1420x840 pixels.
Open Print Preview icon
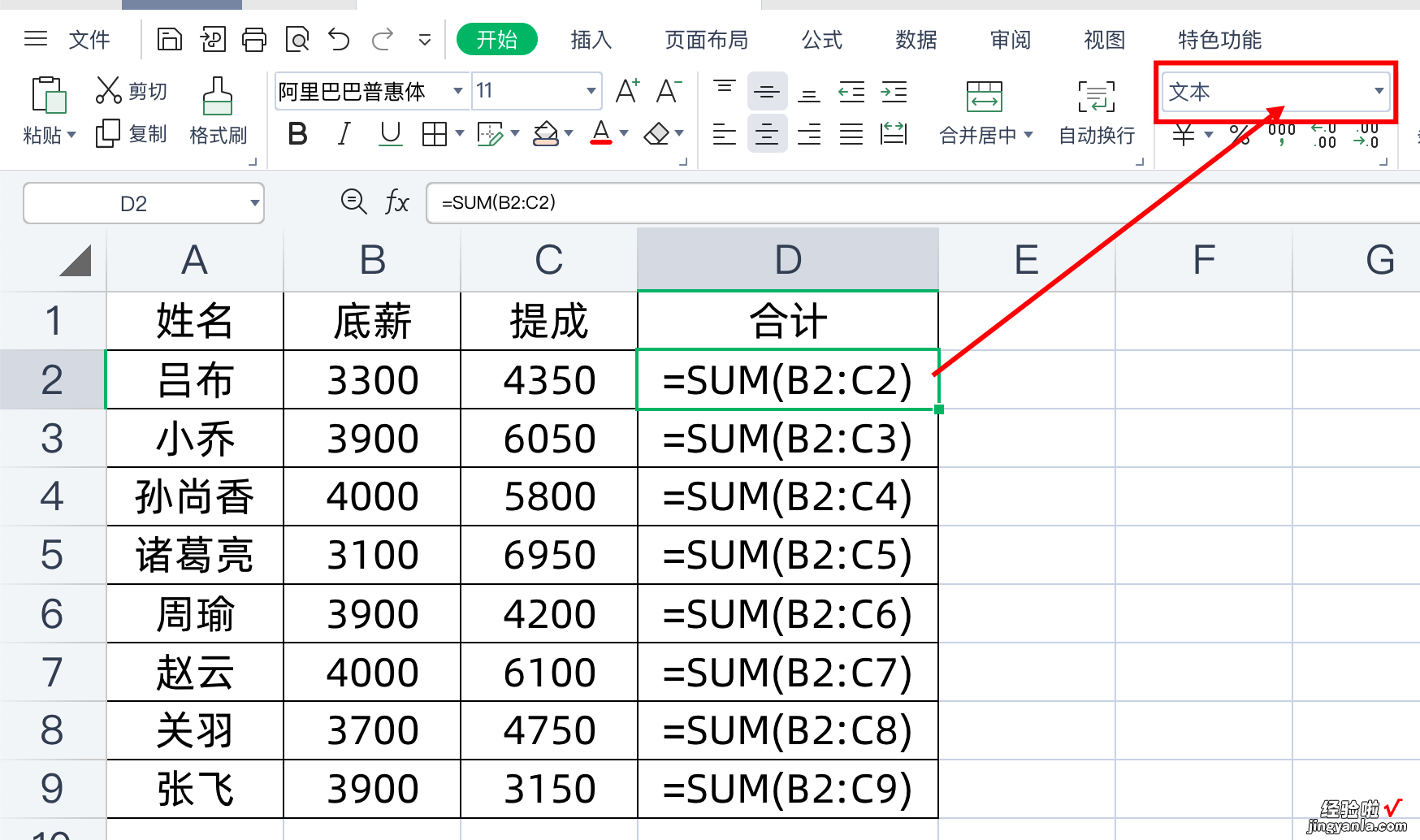[x=297, y=39]
